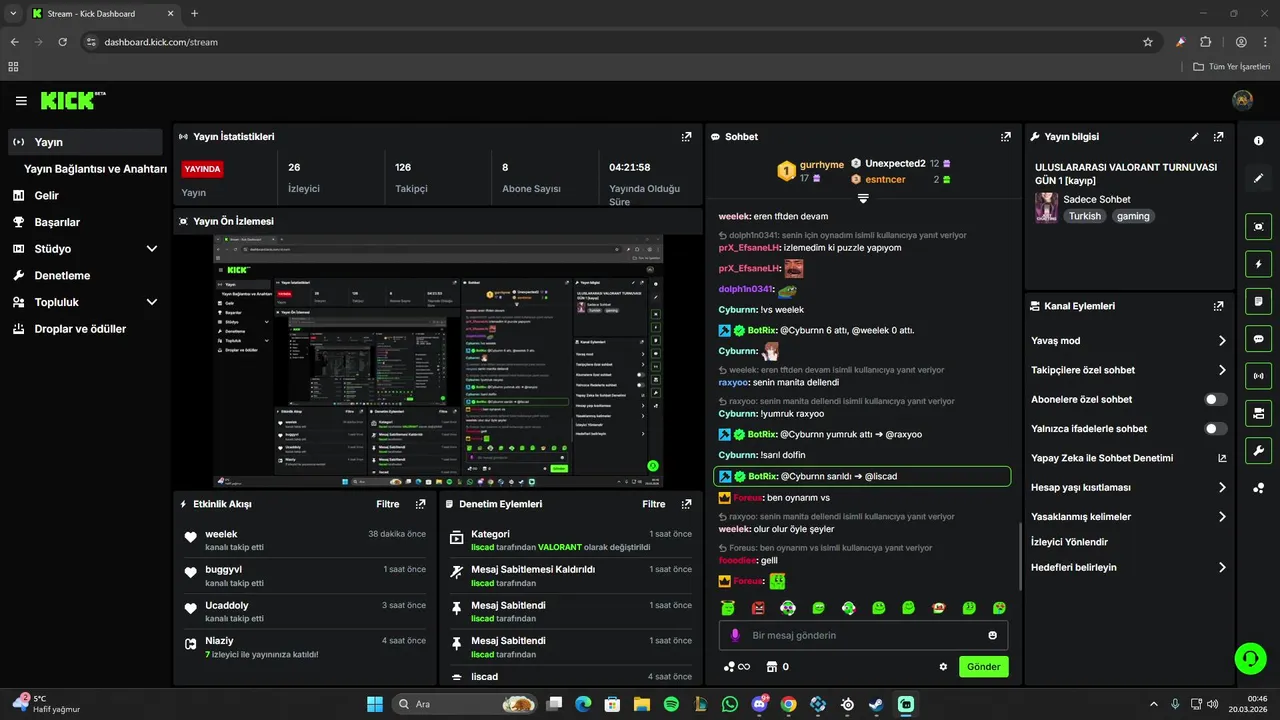Screen dimensions: 1280x720
Task: Click the green Gönder send button
Action: click(x=984, y=667)
